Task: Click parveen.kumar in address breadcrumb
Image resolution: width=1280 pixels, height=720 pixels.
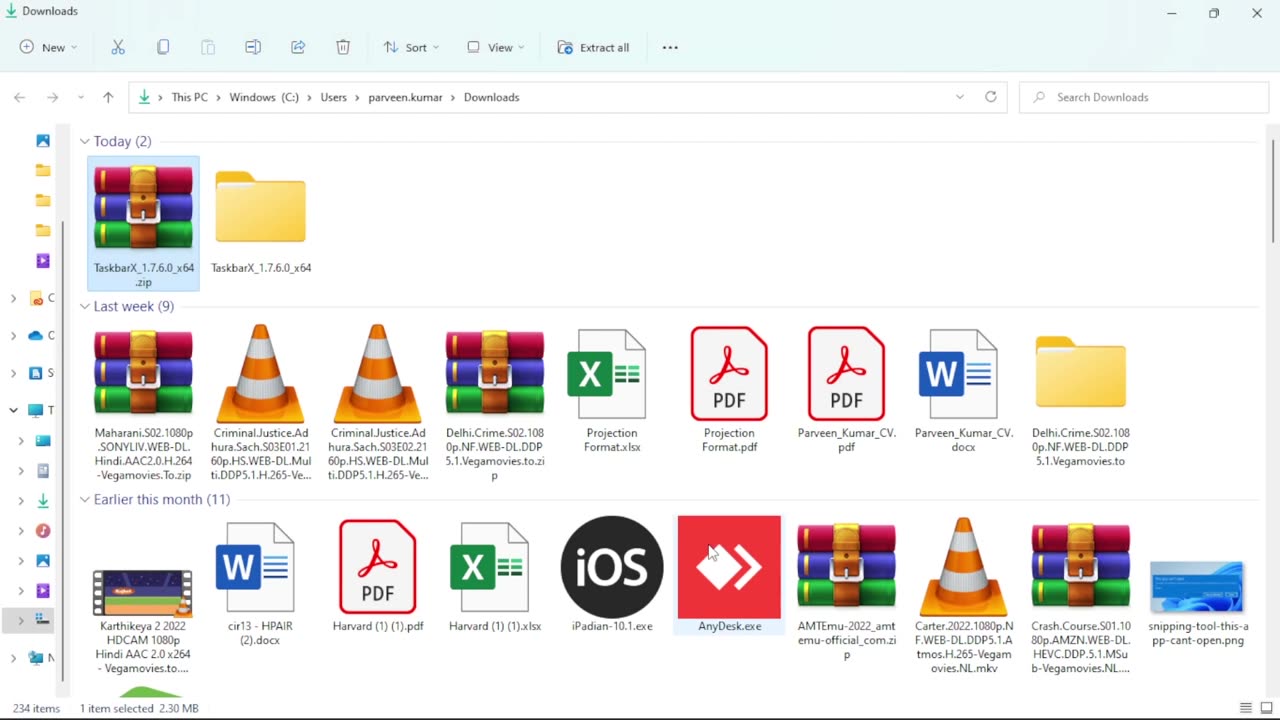Action: pyautogui.click(x=405, y=97)
